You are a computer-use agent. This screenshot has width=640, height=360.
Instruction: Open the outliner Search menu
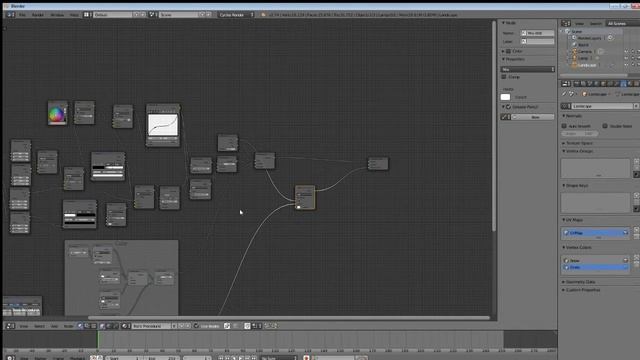click(x=596, y=24)
